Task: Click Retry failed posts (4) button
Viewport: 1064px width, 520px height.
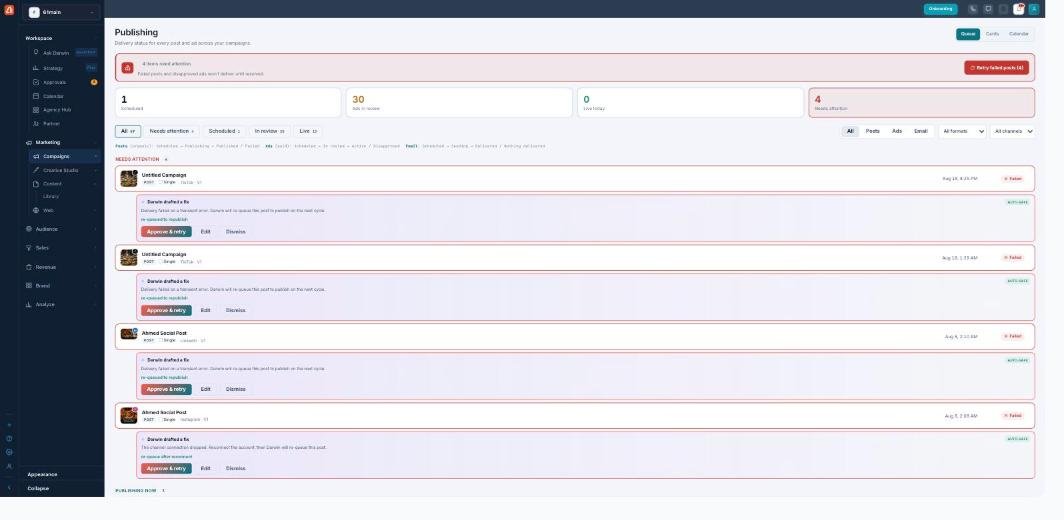Action: pyautogui.click(x=996, y=68)
